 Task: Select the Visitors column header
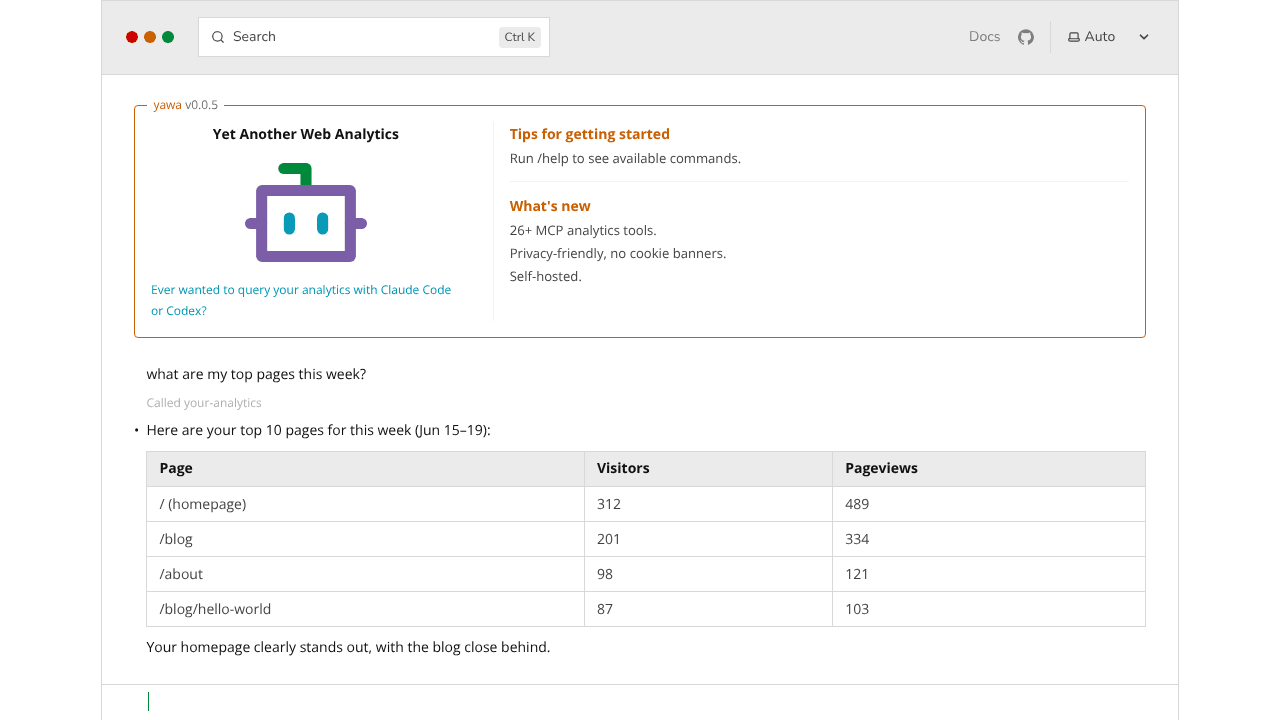pyautogui.click(x=708, y=469)
